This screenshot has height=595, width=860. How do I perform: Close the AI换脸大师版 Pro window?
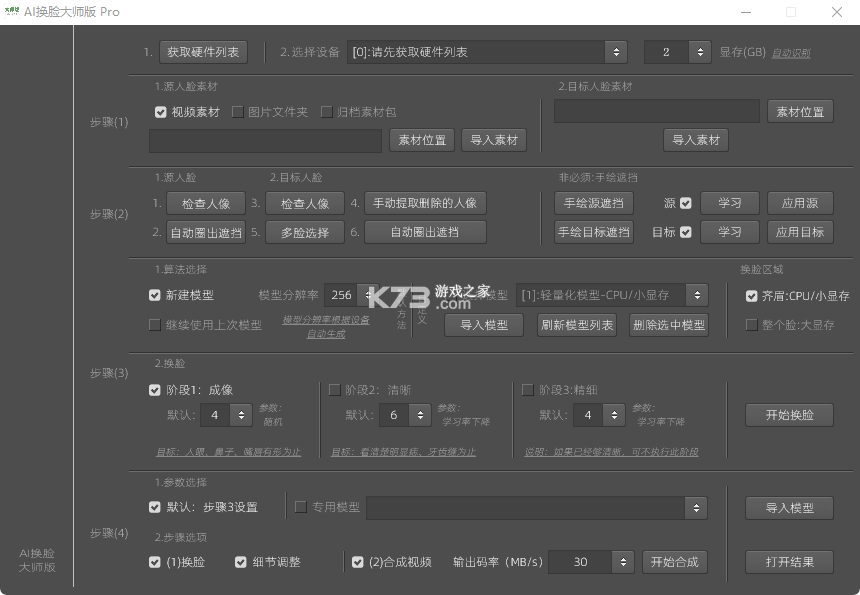[x=836, y=12]
